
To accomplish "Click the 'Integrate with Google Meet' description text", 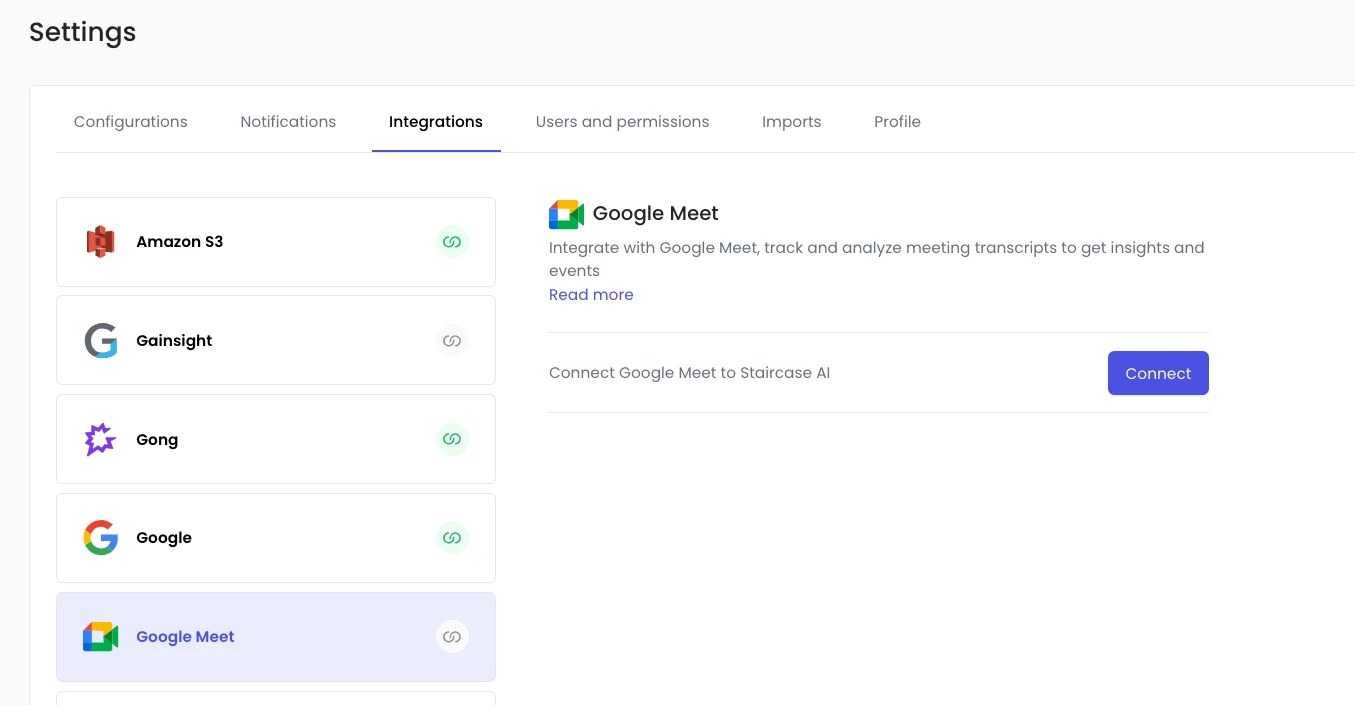I will 877,259.
